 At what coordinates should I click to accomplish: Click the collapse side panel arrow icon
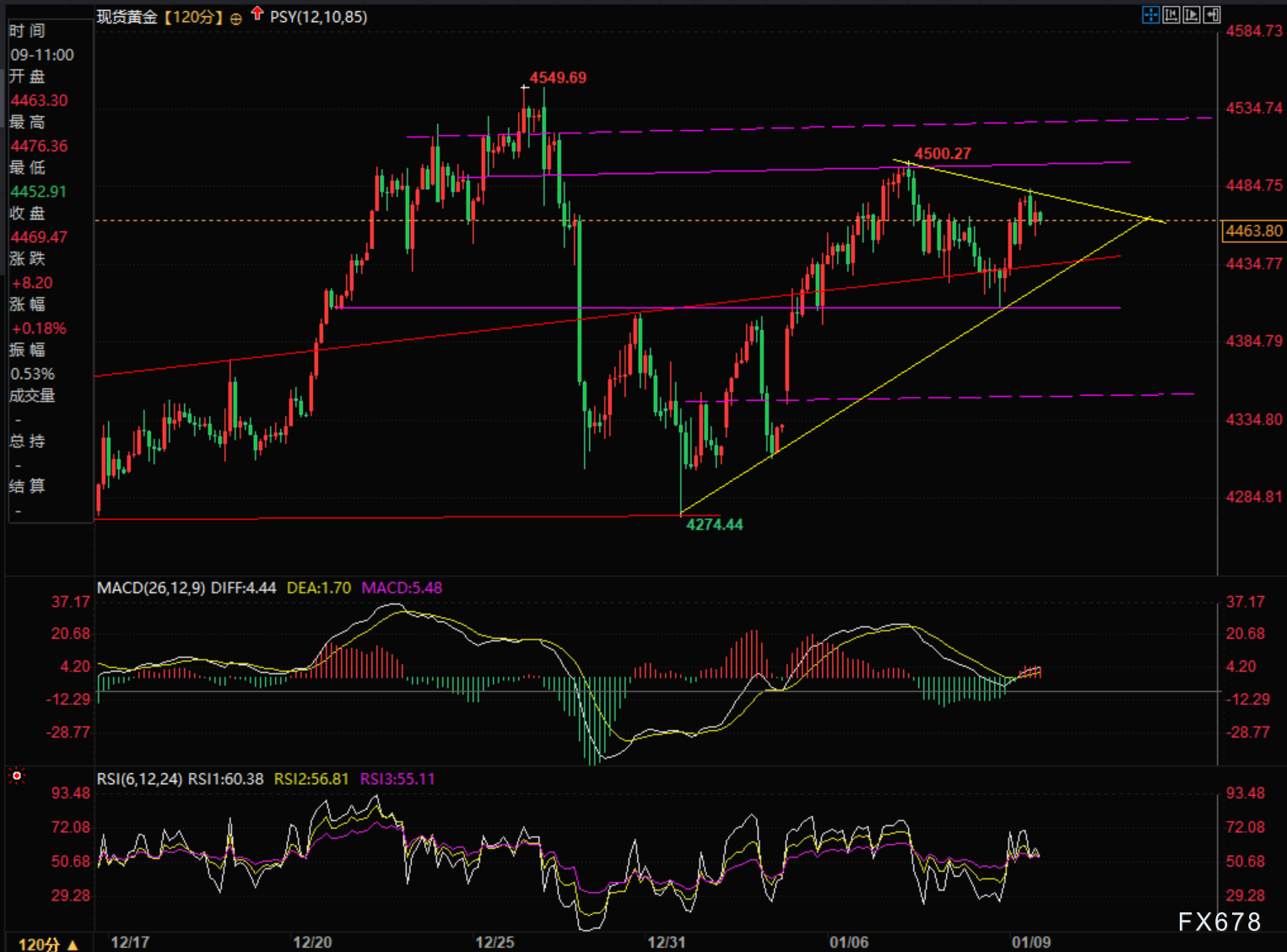tap(1212, 14)
